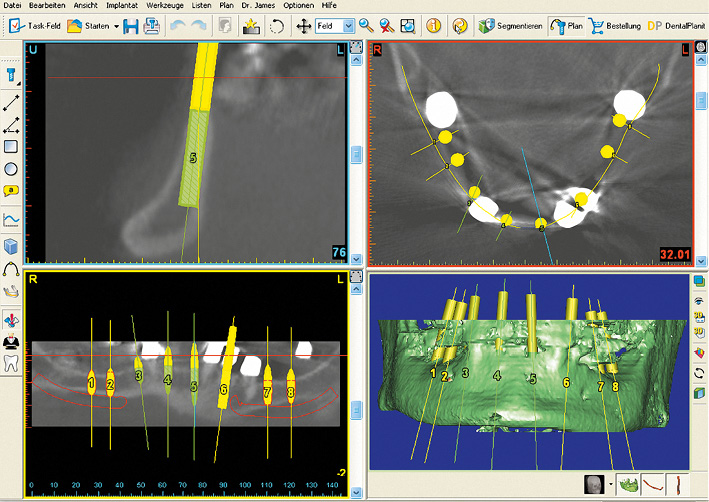Screen dimensions: 709x502
Task: Toggle the green jaw model display
Action: tap(628, 485)
